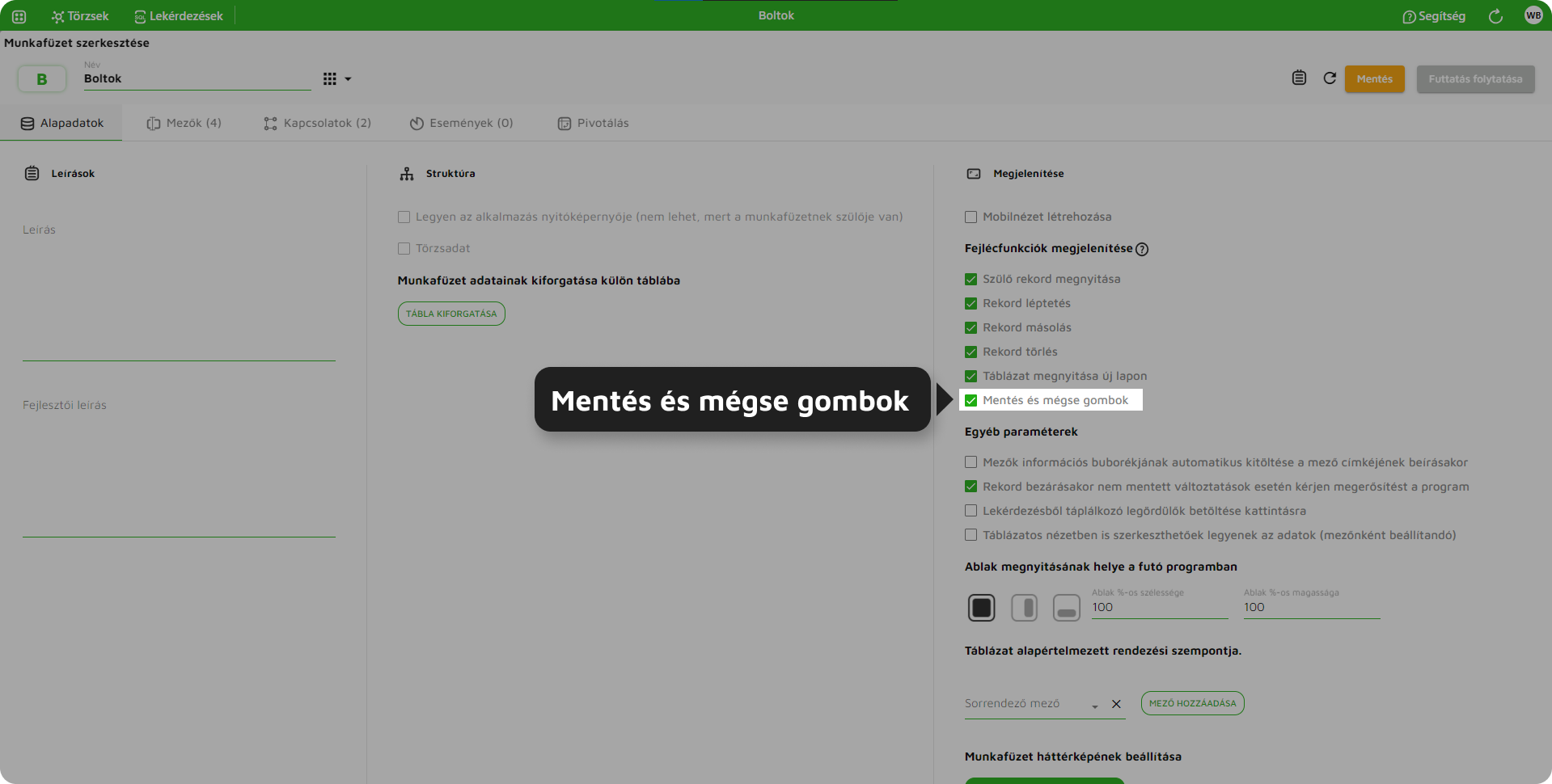
Task: Uncheck Szülő rekord megnyitása
Action: (x=971, y=279)
